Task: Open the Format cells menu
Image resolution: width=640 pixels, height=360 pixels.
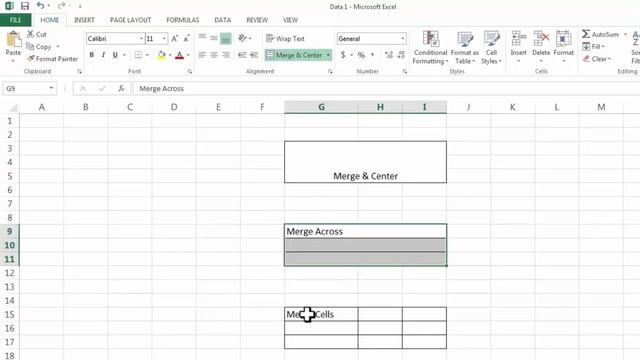Action: pos(564,47)
